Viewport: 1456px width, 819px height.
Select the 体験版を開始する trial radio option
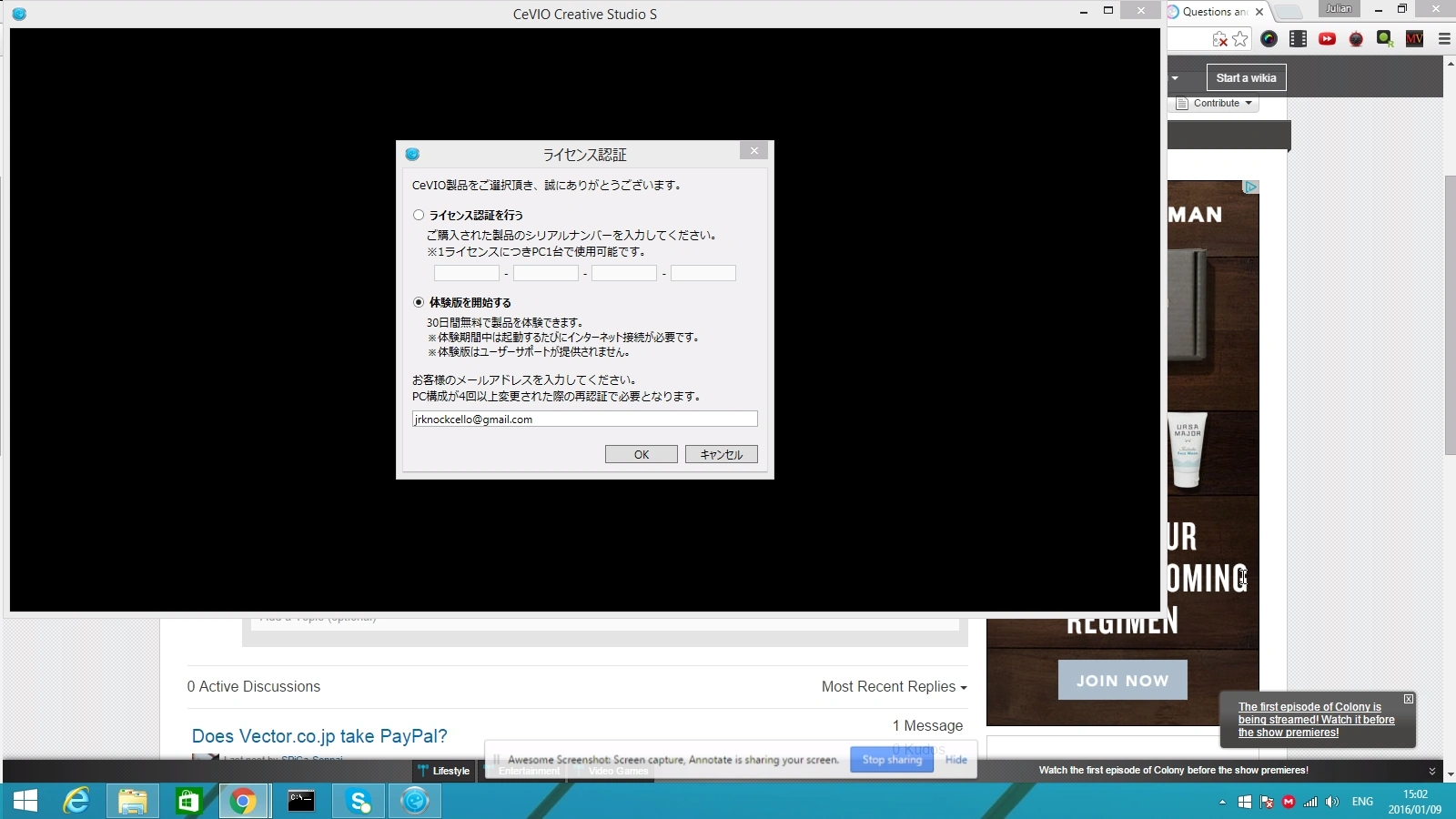click(x=419, y=302)
